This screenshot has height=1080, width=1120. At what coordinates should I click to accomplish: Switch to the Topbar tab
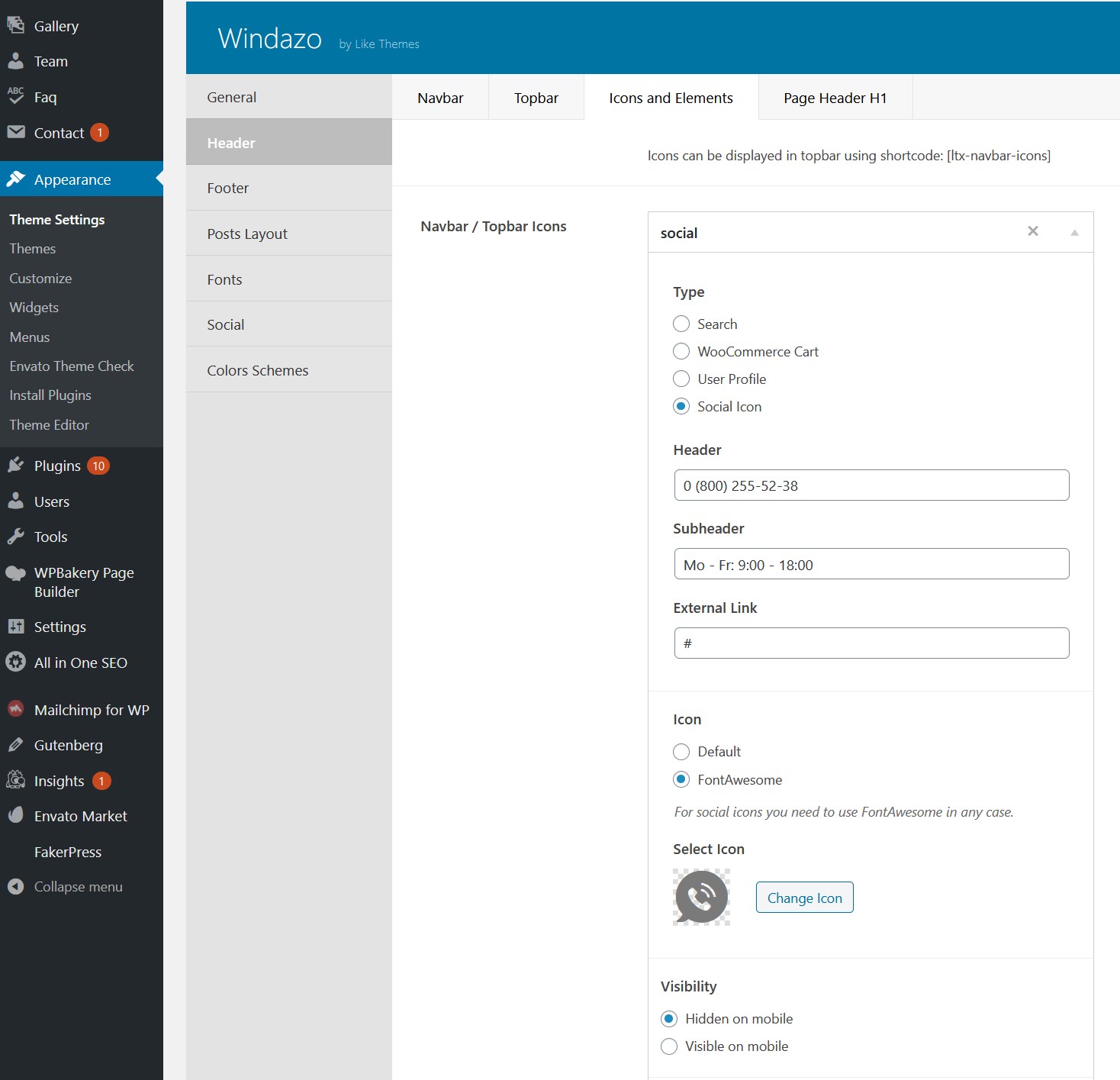tap(536, 98)
